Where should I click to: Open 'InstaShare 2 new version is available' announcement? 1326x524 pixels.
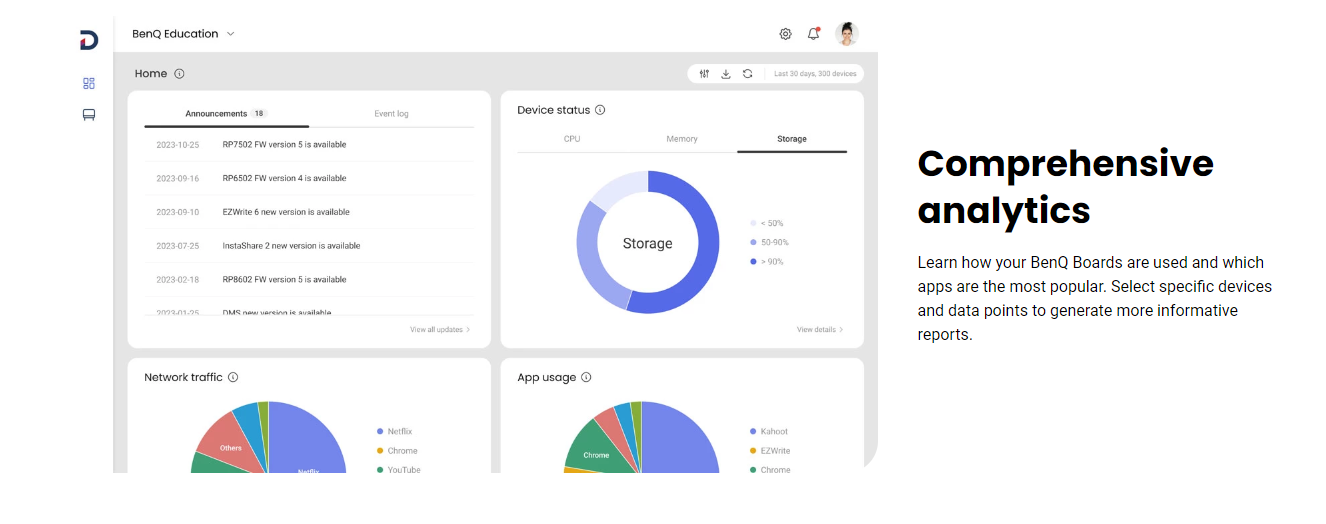[x=291, y=246]
